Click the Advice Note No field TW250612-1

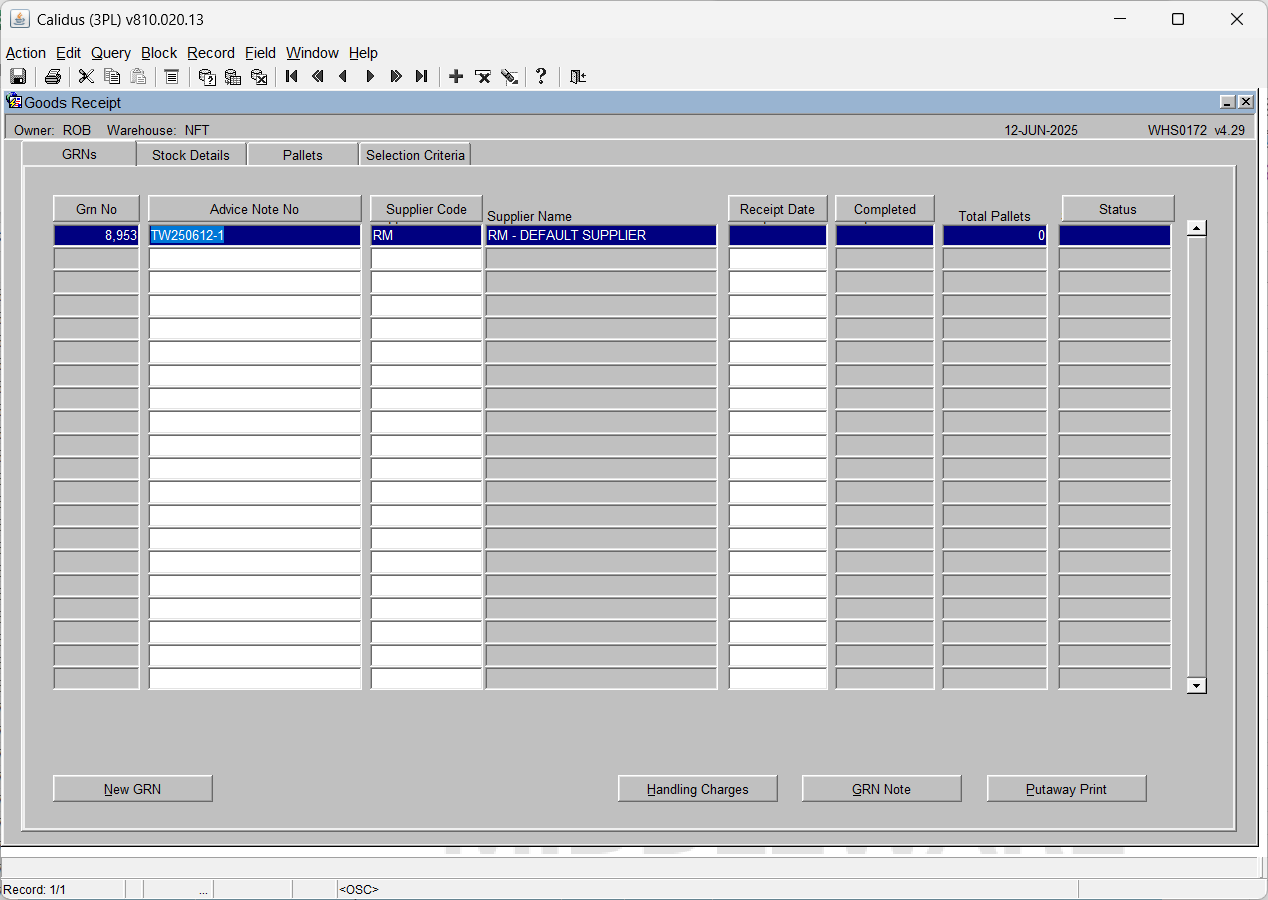click(254, 235)
